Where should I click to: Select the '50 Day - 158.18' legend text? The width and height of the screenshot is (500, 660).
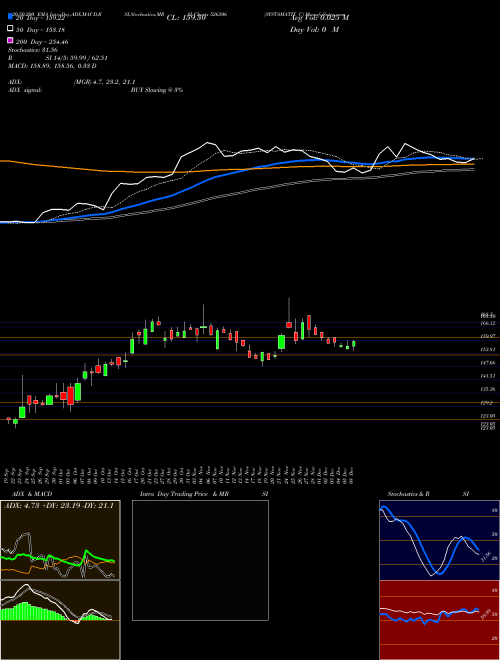tap(40, 30)
